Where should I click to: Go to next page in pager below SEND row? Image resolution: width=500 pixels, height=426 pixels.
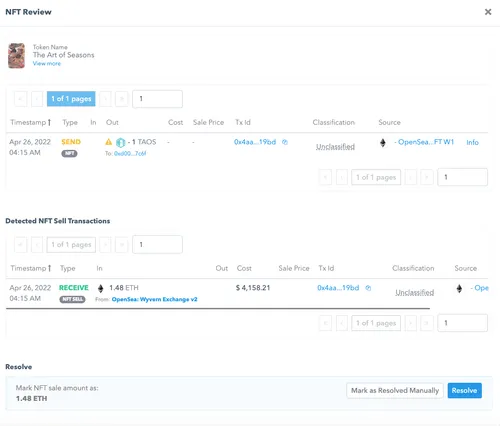[410, 177]
